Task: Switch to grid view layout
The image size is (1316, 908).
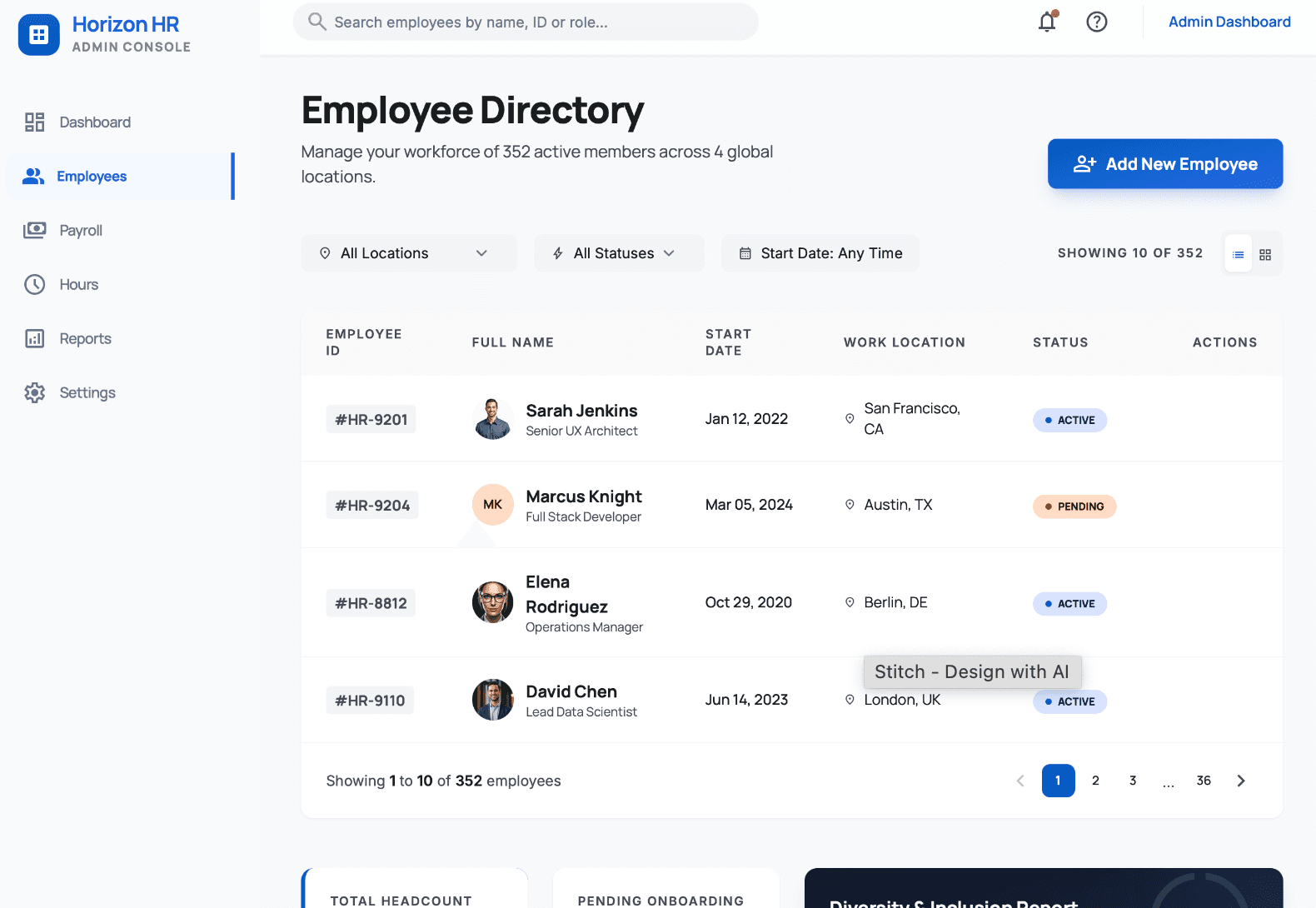Action: click(1265, 255)
